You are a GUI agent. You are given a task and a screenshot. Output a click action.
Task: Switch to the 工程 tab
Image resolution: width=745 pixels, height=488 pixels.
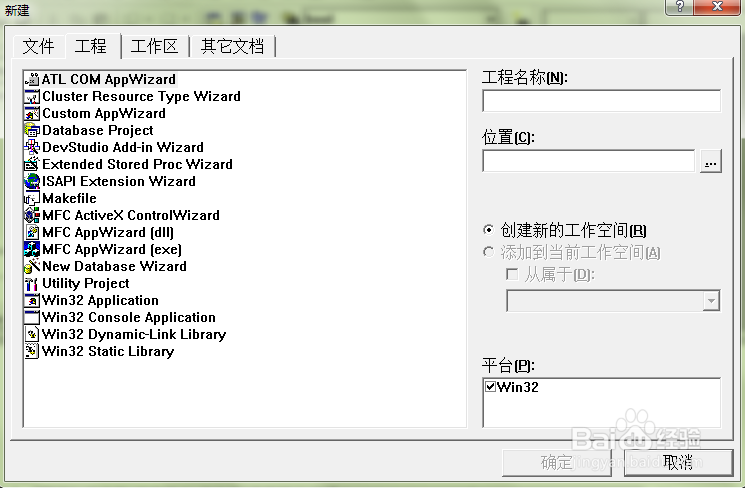(91, 46)
